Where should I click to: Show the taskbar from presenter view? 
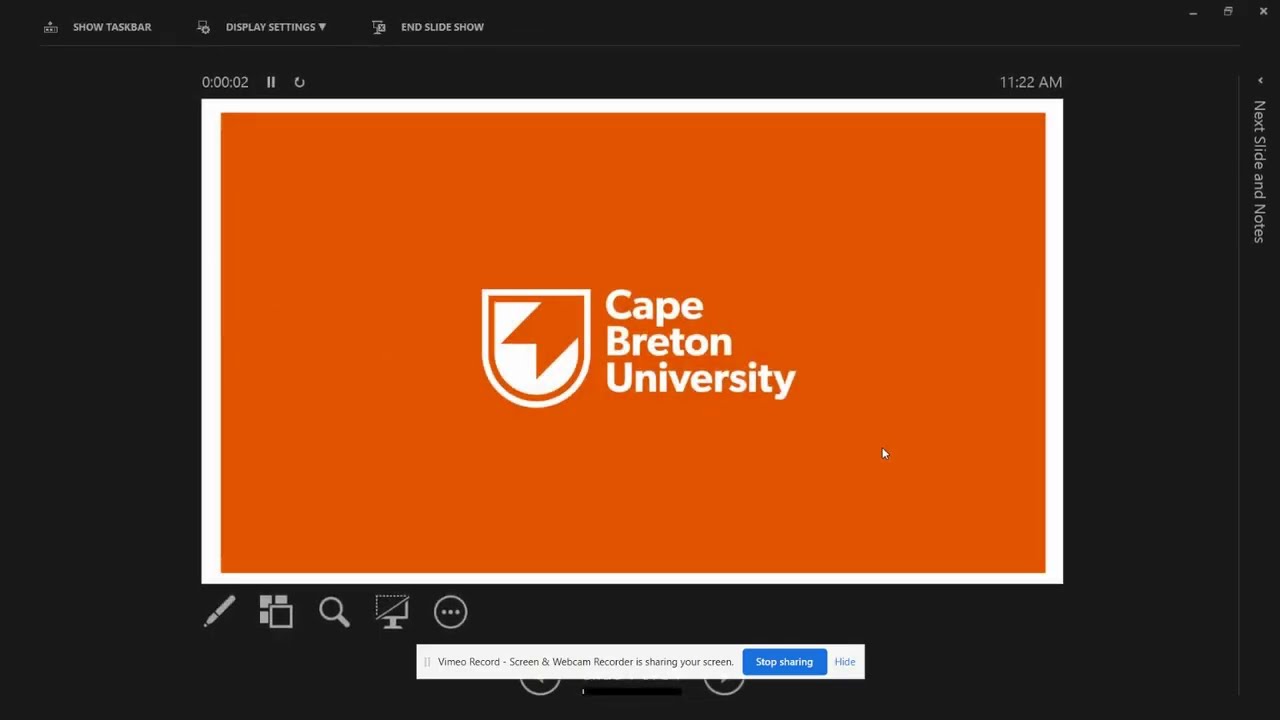click(x=98, y=27)
